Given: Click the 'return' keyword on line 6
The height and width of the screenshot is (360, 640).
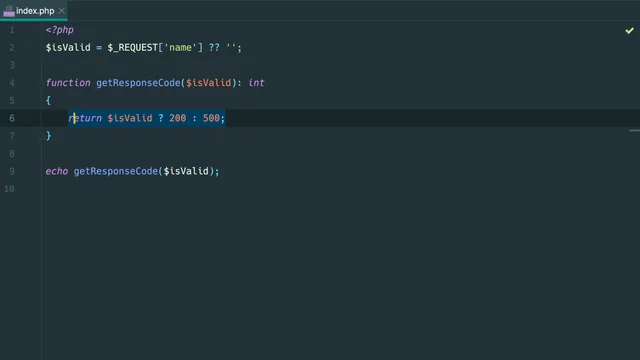Looking at the screenshot, I should coord(85,118).
